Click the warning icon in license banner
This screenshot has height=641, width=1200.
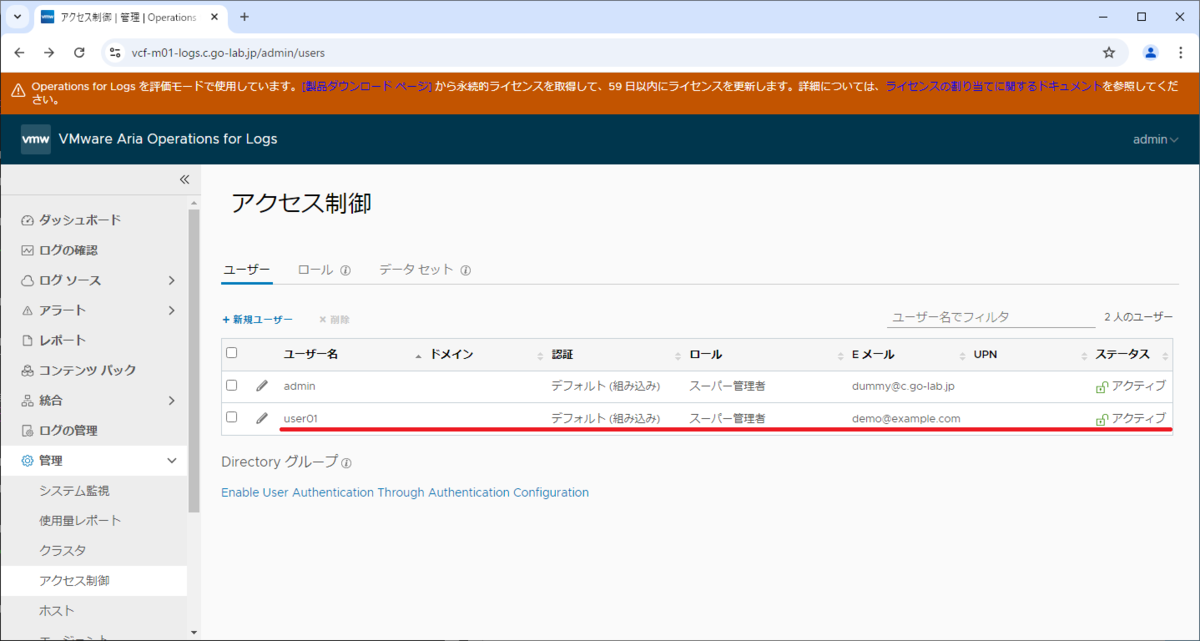click(x=18, y=88)
